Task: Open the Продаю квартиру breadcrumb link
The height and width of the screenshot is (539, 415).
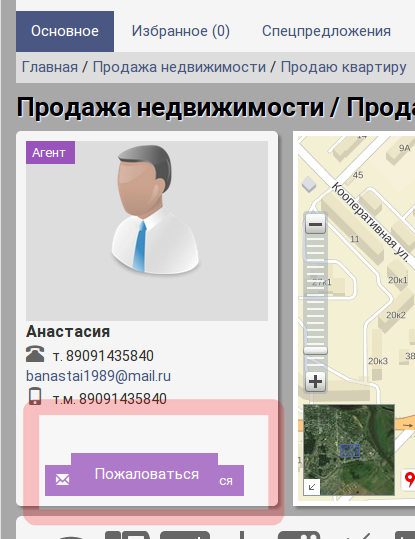Action: click(343, 67)
